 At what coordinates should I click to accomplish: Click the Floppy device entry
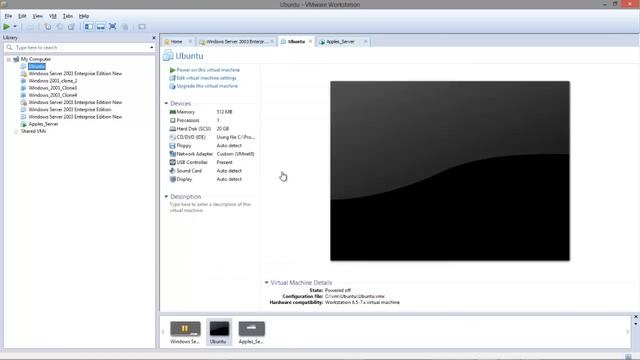[x=184, y=146]
